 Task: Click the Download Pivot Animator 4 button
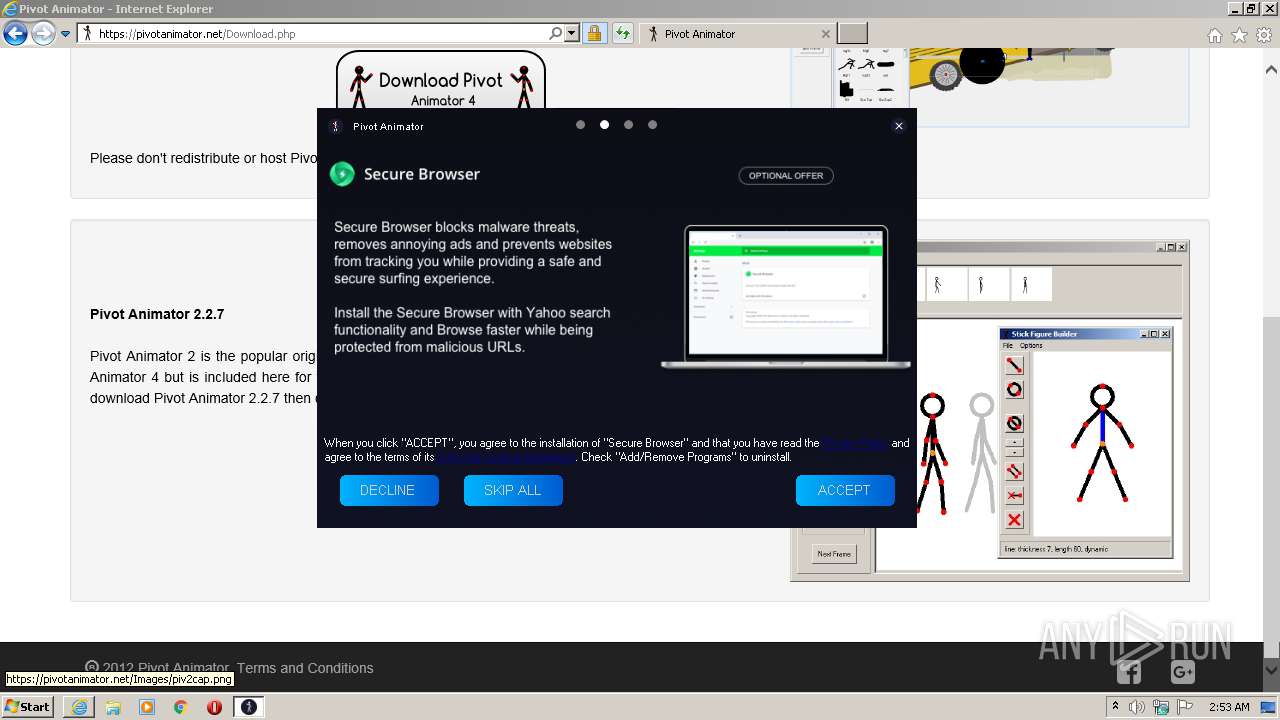coord(441,82)
